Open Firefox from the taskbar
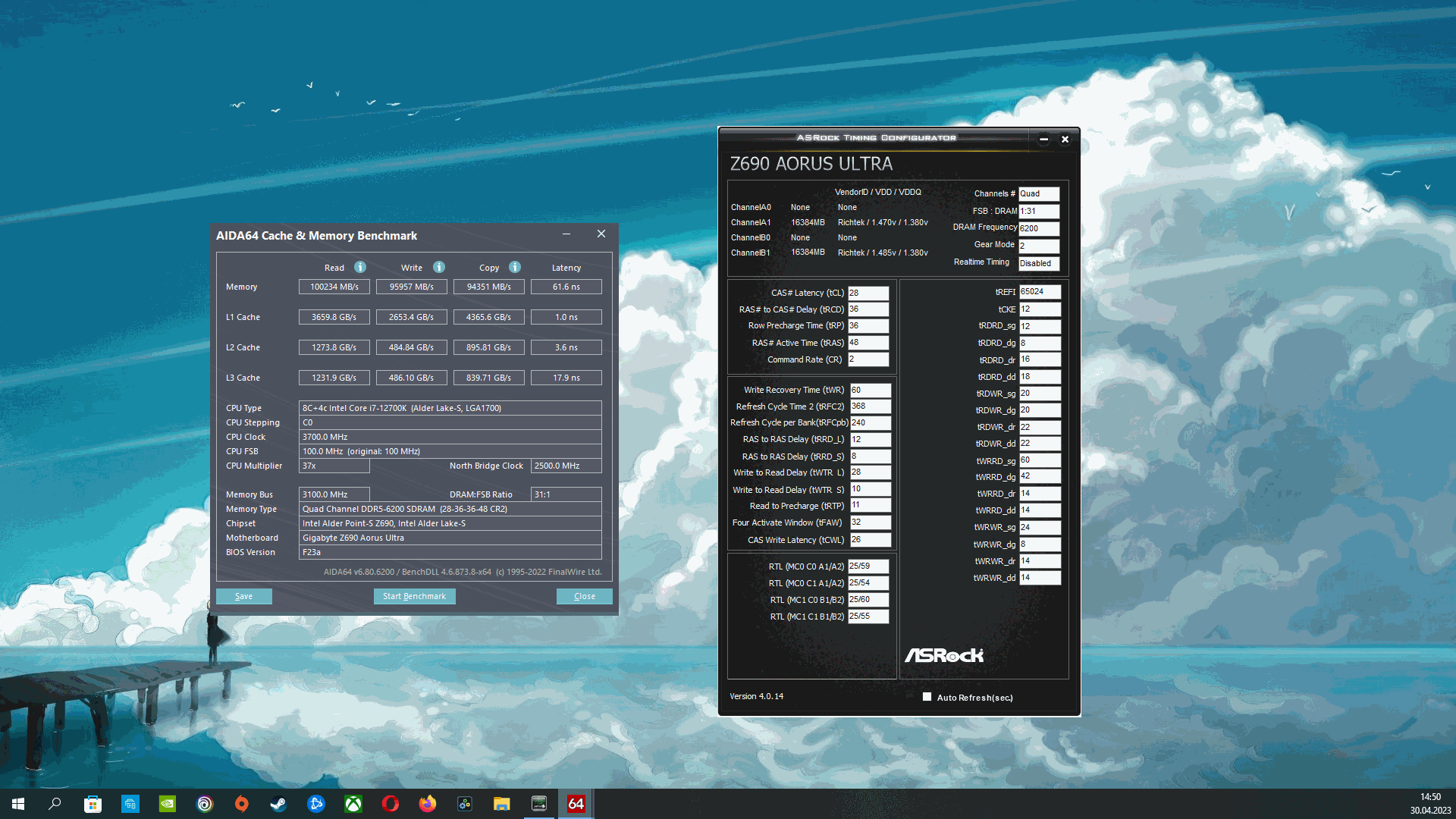The image size is (1456, 819). [428, 804]
